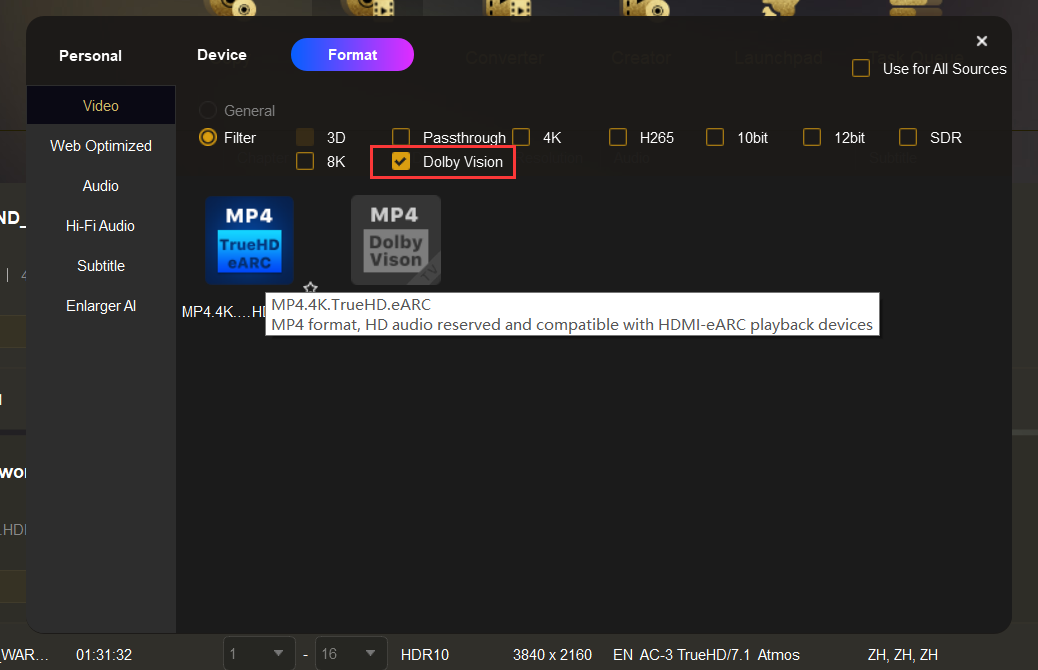This screenshot has height=670, width=1038.
Task: Tick the 12bit filter checkbox
Action: 812,137
